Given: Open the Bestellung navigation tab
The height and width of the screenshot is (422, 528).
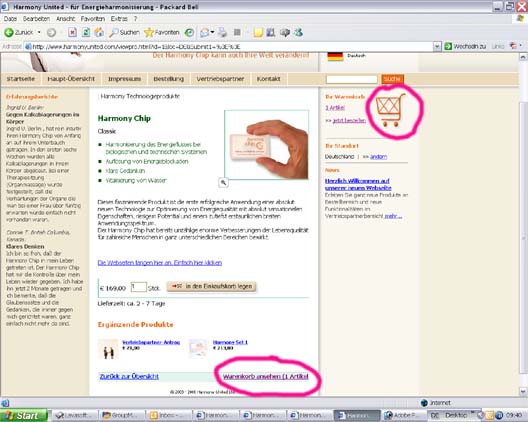Looking at the screenshot, I should pyautogui.click(x=169, y=79).
